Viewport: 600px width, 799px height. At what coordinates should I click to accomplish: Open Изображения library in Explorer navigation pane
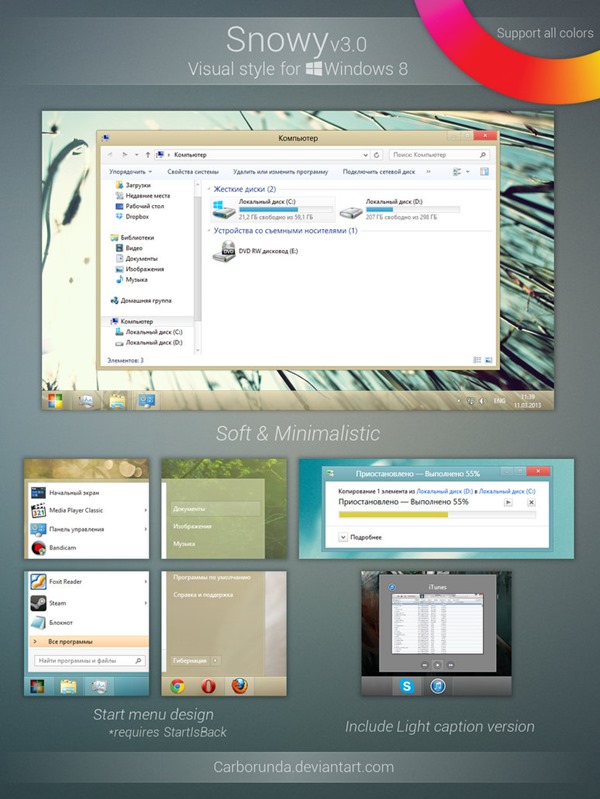(140, 269)
